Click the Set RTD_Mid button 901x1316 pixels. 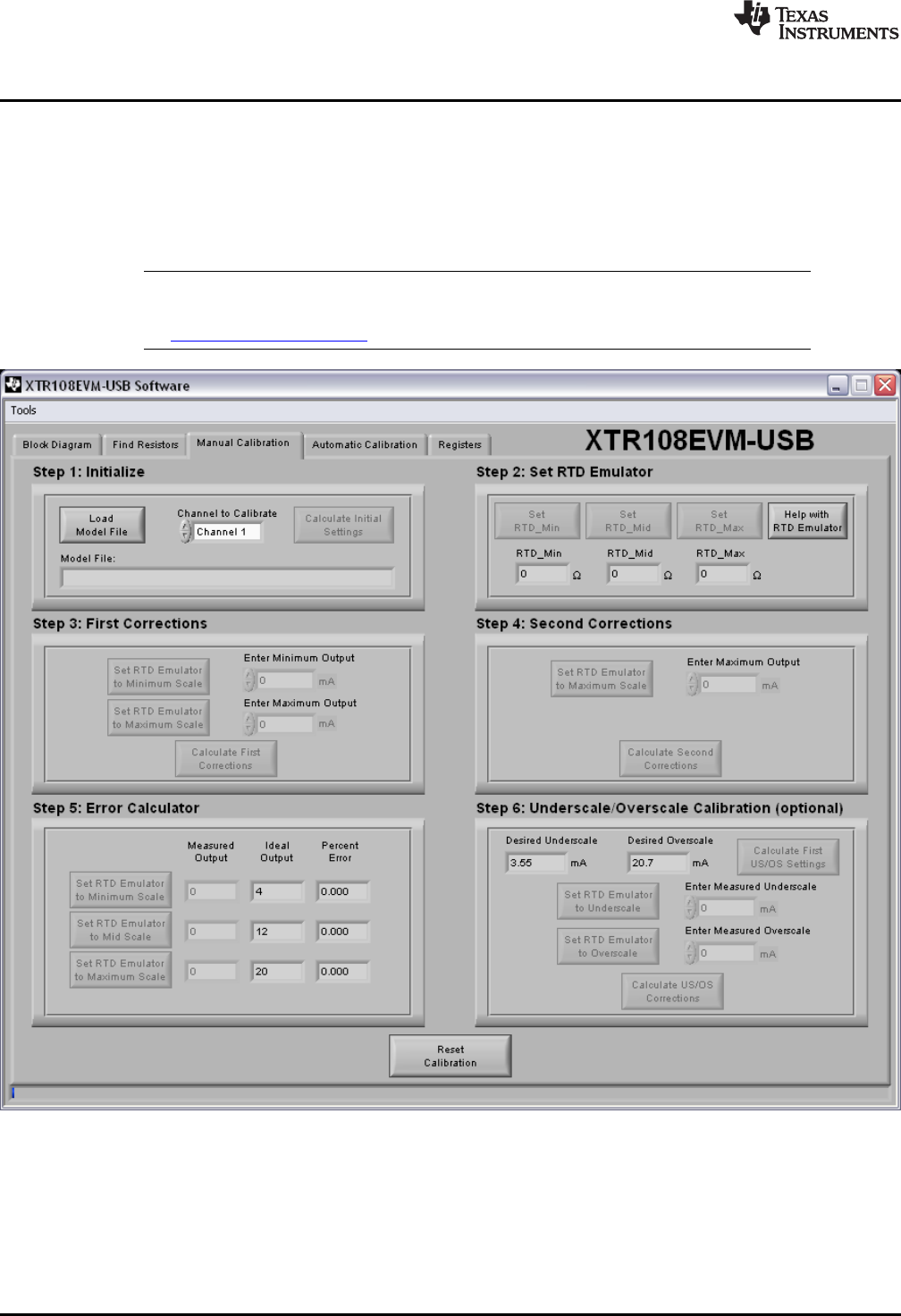click(627, 520)
